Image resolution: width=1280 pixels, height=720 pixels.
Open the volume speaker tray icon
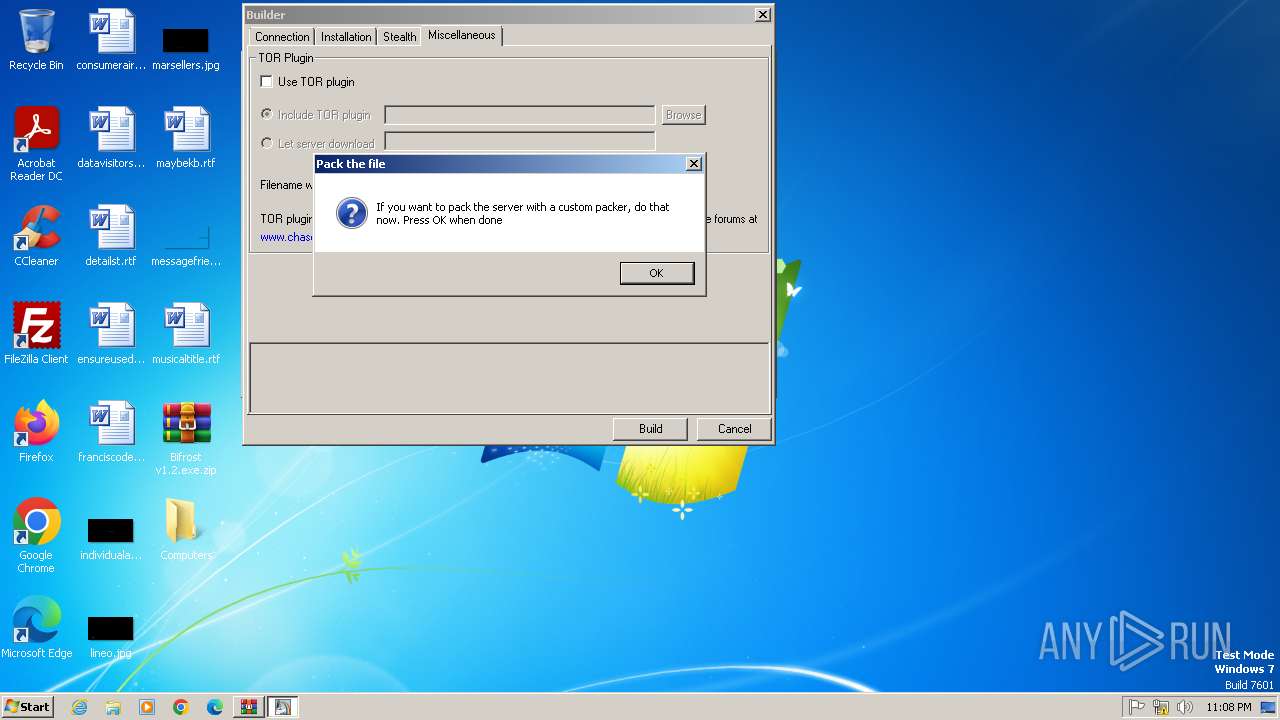point(1185,707)
